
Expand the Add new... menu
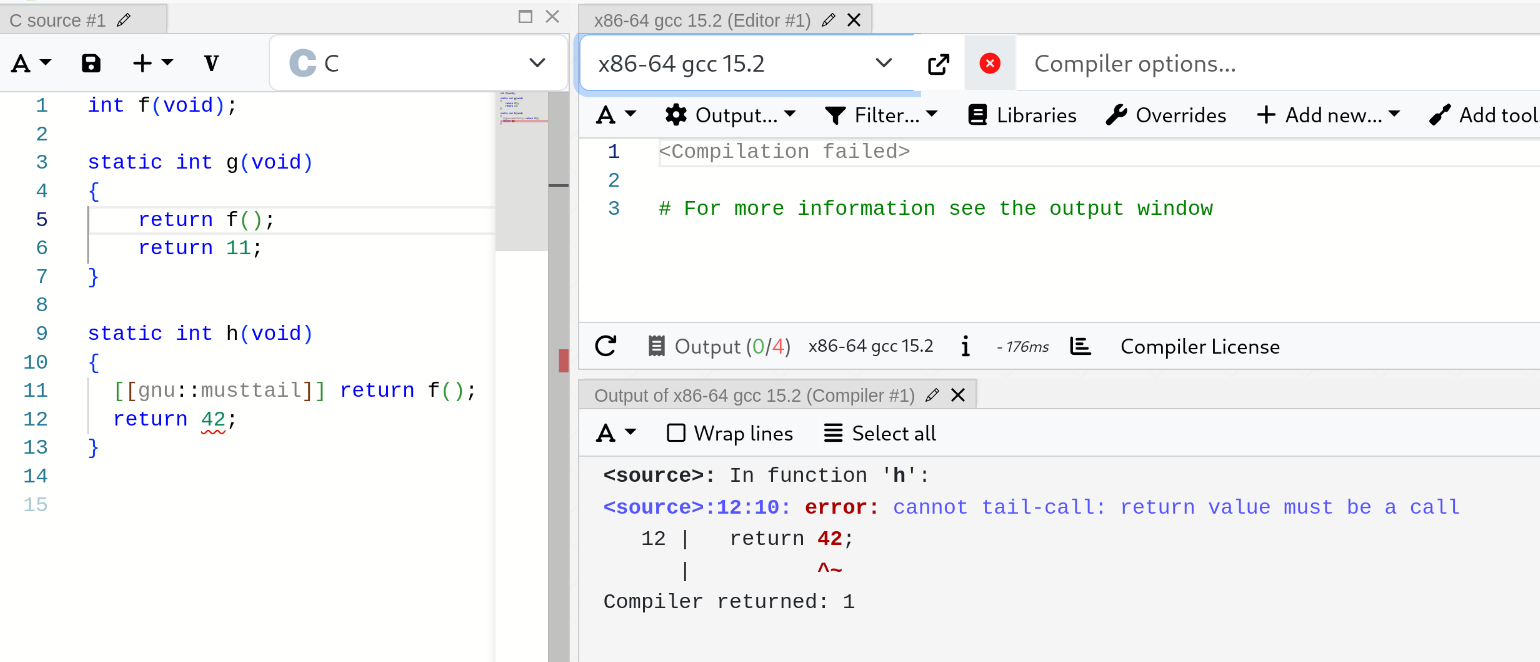coord(1328,115)
